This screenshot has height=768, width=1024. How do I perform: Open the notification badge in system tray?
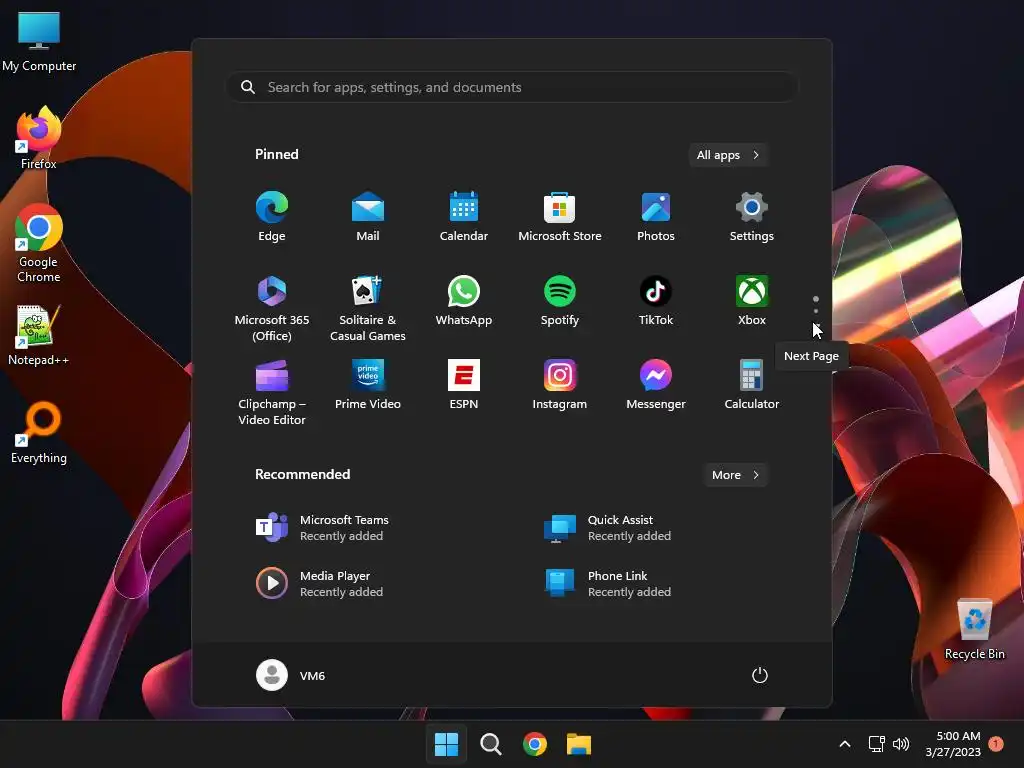[996, 744]
